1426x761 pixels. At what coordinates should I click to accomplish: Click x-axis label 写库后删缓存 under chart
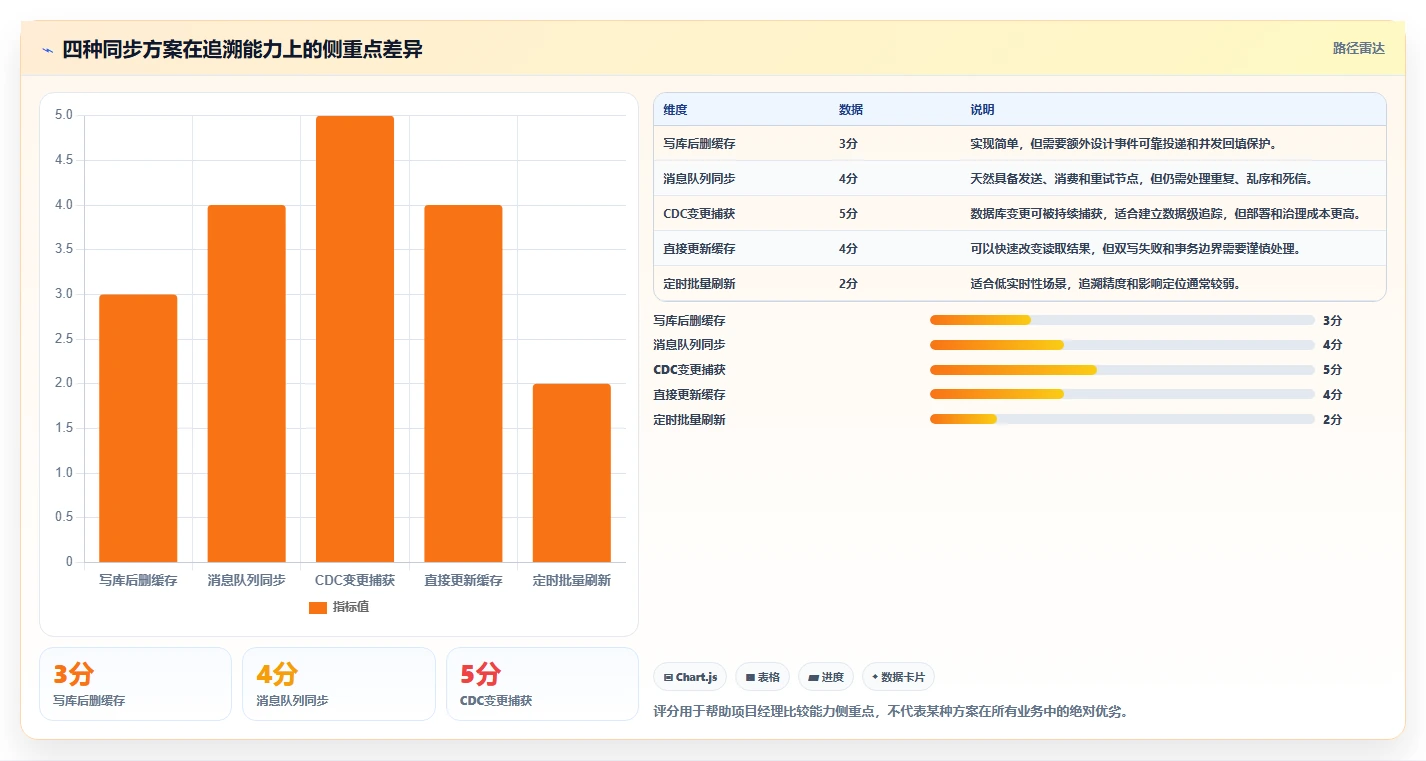tap(138, 580)
